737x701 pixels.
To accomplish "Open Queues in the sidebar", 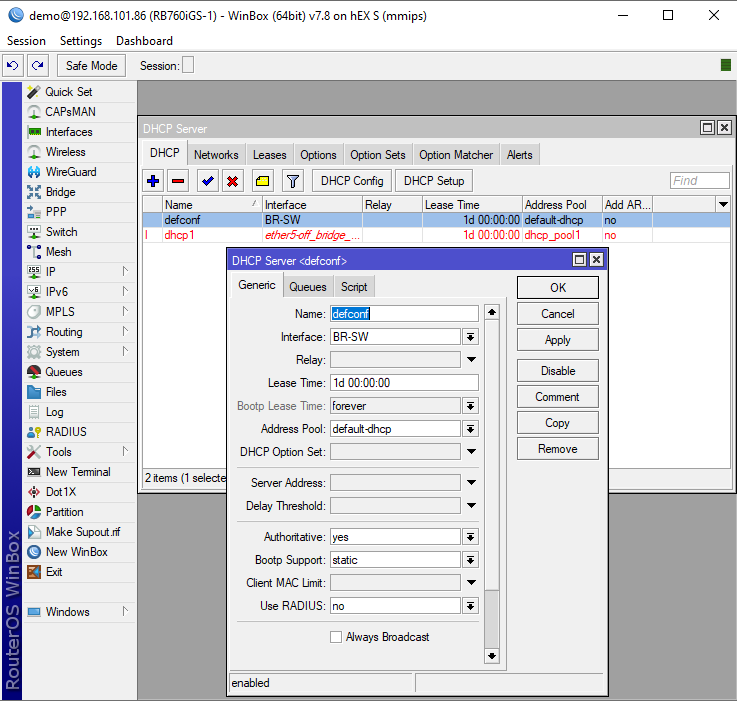I will [x=79, y=372].
